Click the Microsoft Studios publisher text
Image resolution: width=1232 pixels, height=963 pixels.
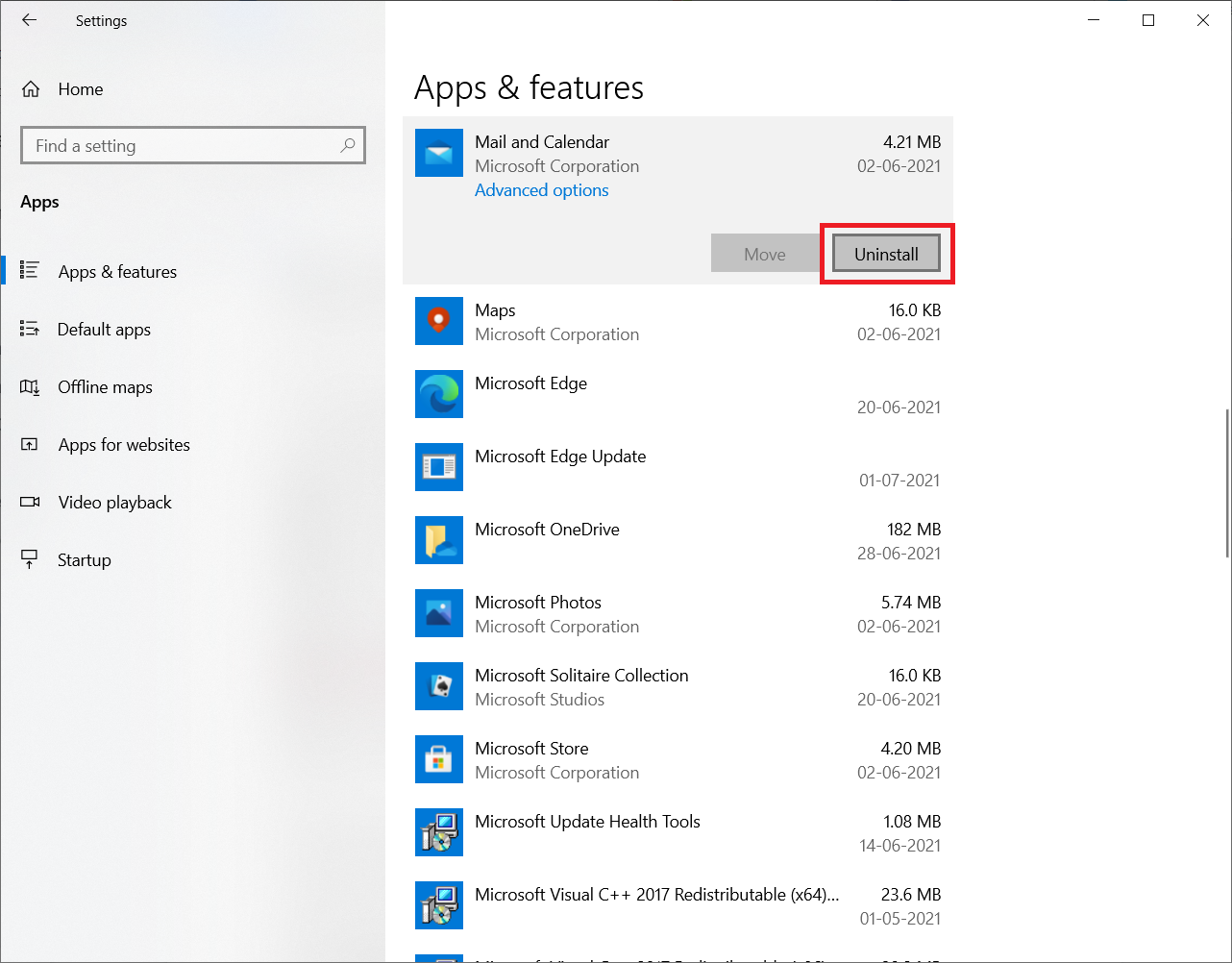tap(539, 700)
